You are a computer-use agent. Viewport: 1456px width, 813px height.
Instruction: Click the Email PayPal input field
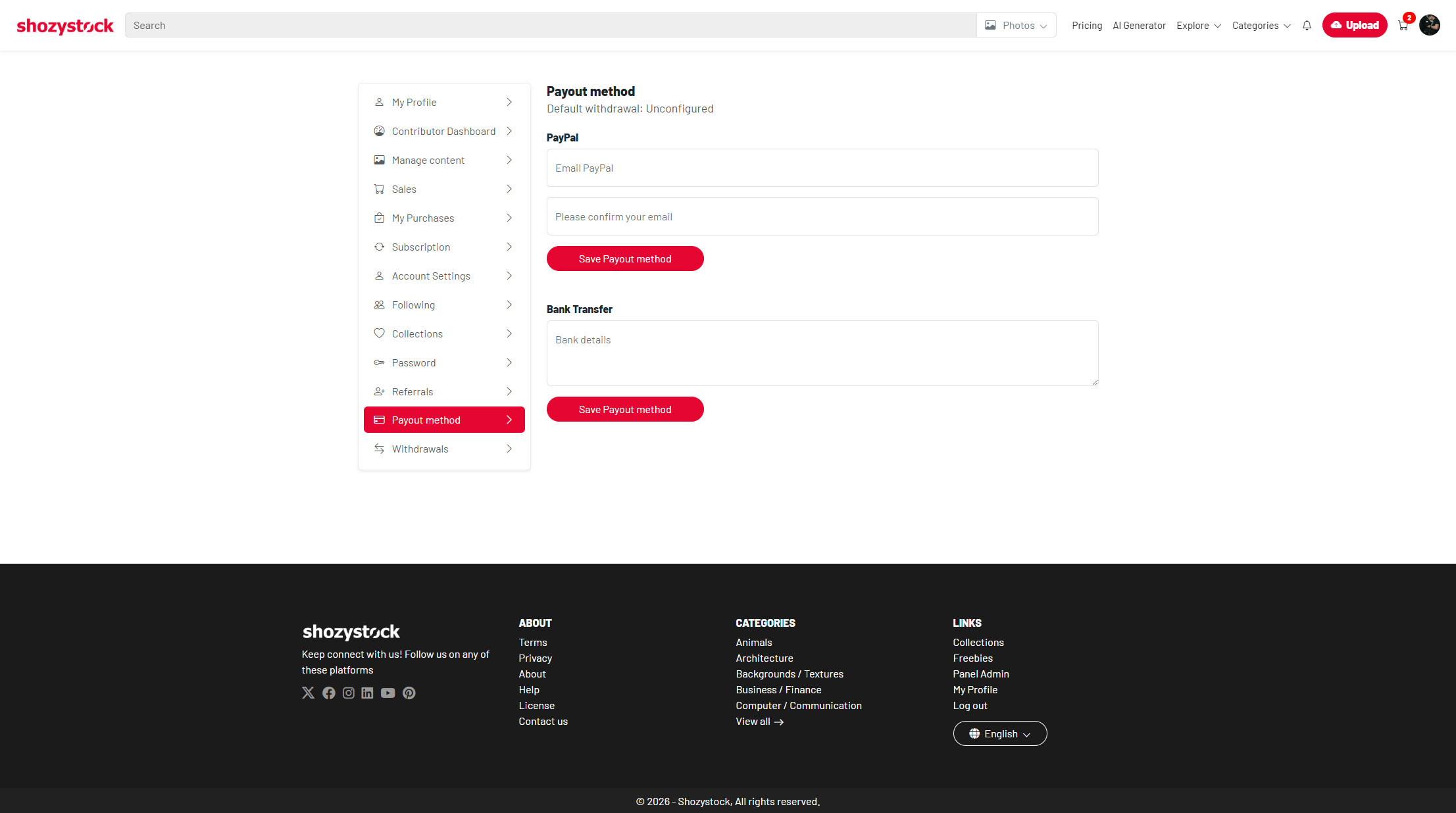point(822,168)
